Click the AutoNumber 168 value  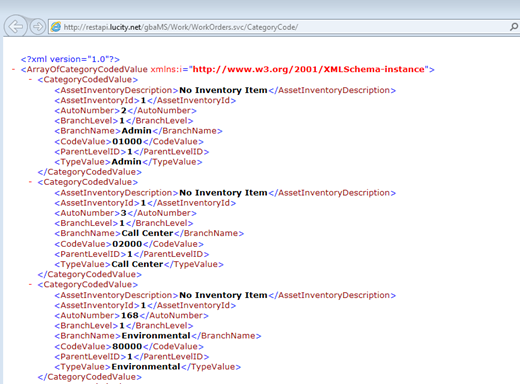click(130, 315)
